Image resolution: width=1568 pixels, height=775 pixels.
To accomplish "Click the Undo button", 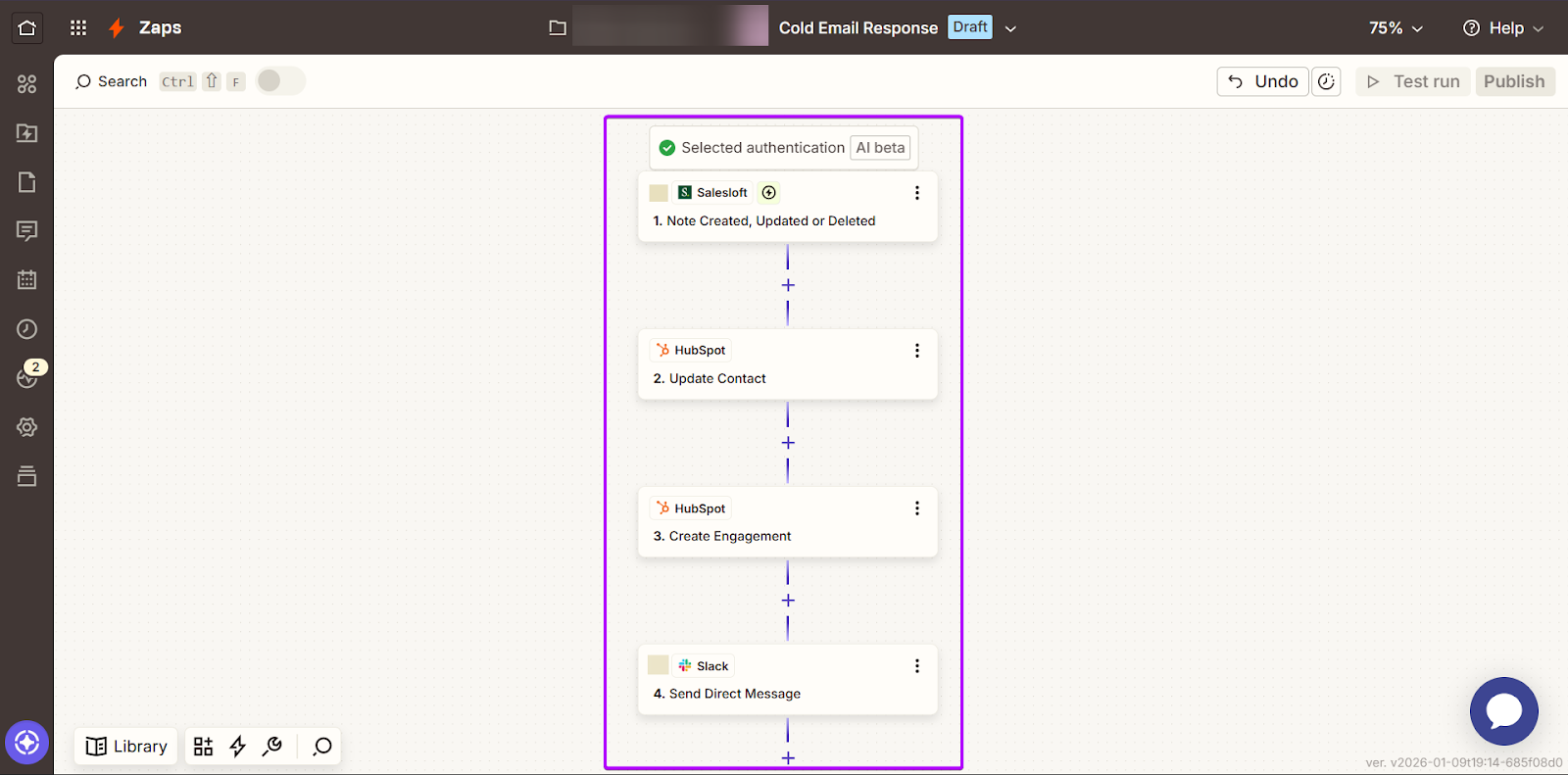I will [x=1263, y=81].
